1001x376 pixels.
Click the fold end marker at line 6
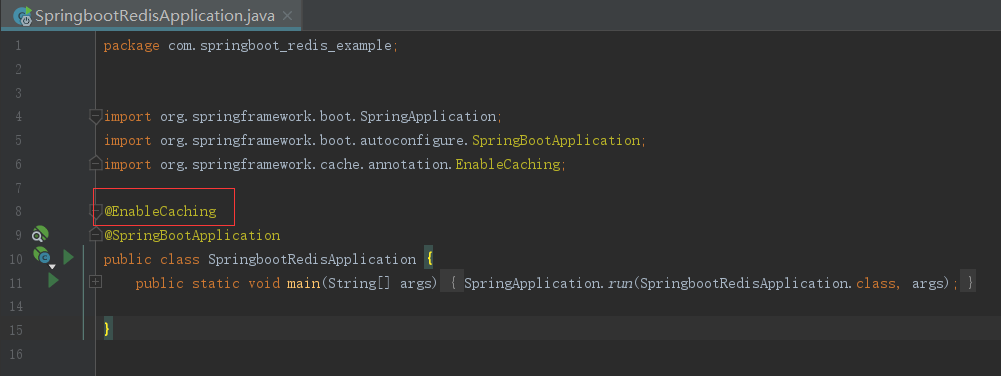[x=96, y=164]
